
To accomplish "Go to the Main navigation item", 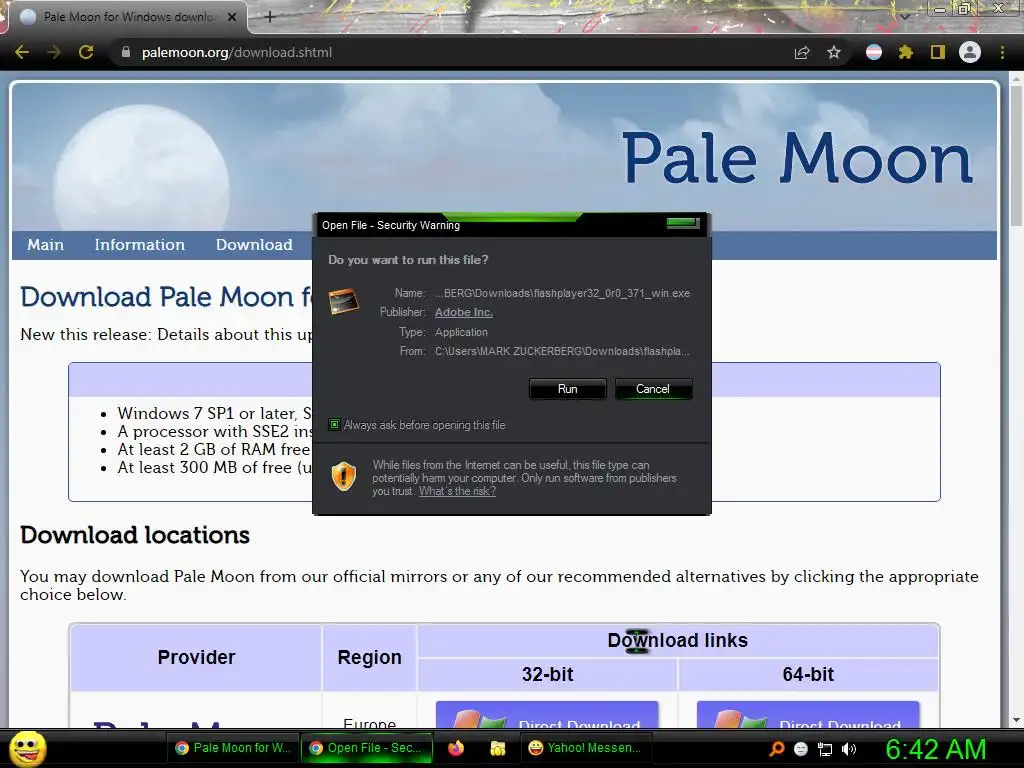I will click(46, 245).
